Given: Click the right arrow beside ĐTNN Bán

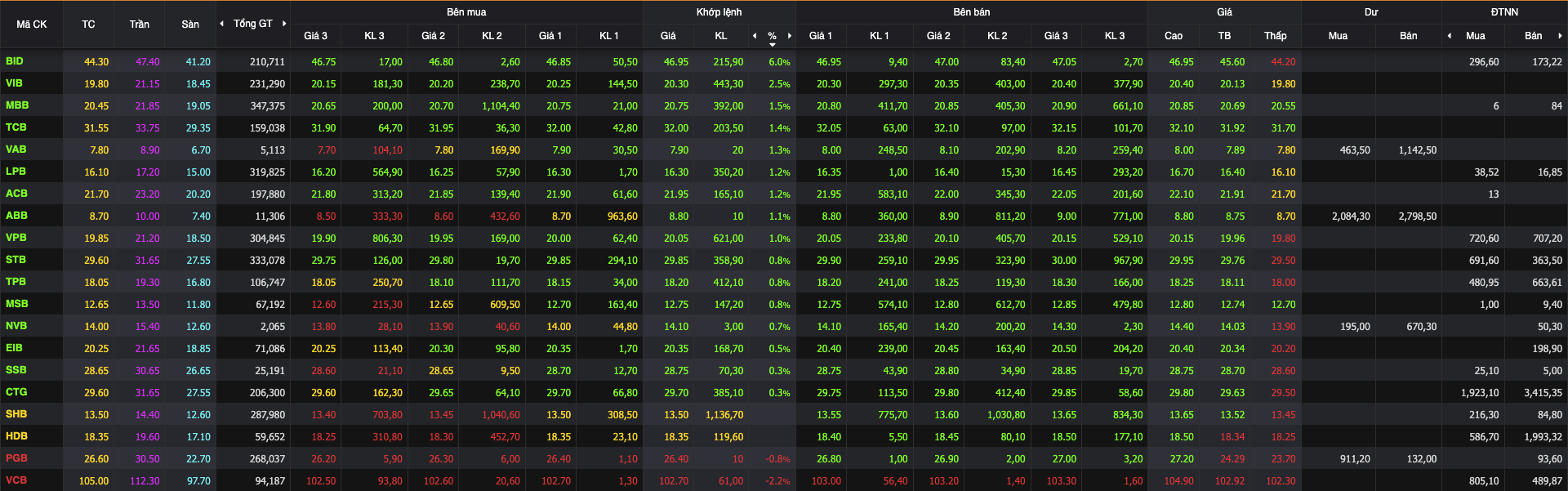Looking at the screenshot, I should point(1560,36).
